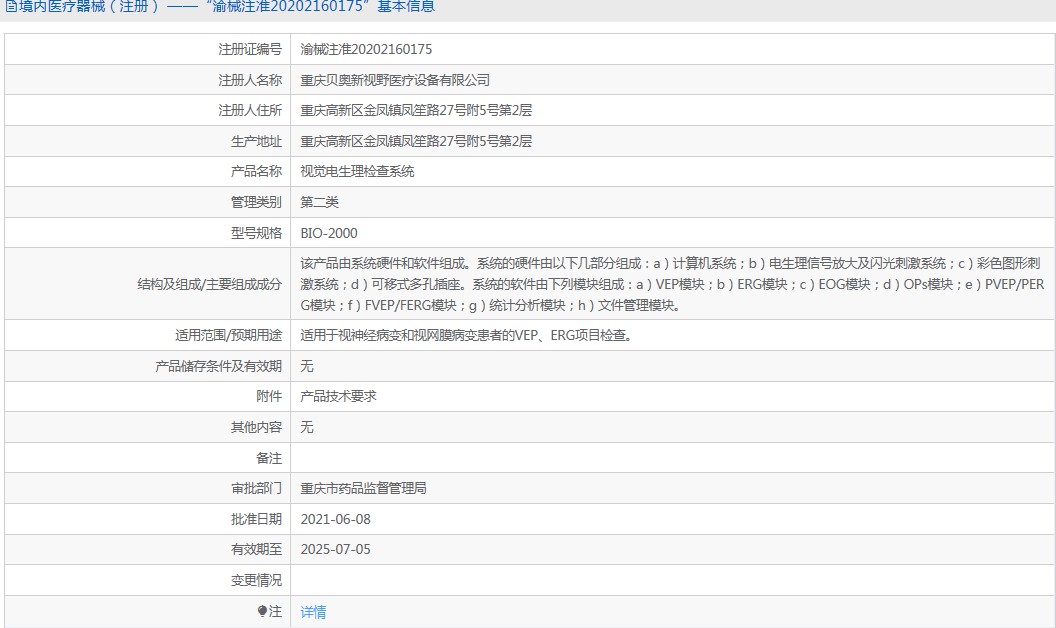Click the 注册人名称 label

[x=250, y=80]
